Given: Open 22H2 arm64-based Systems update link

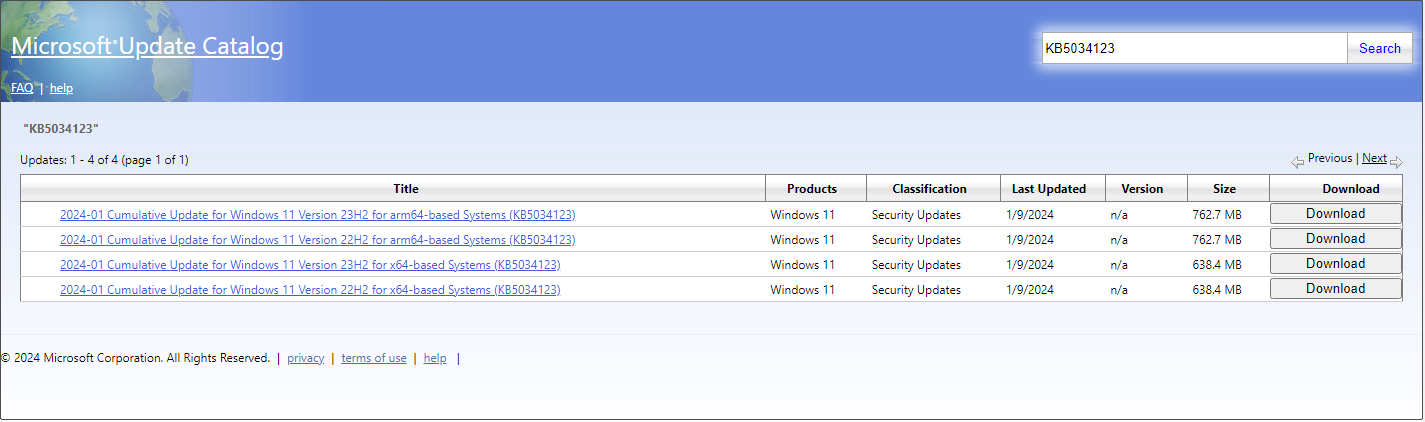Looking at the screenshot, I should coord(318,240).
